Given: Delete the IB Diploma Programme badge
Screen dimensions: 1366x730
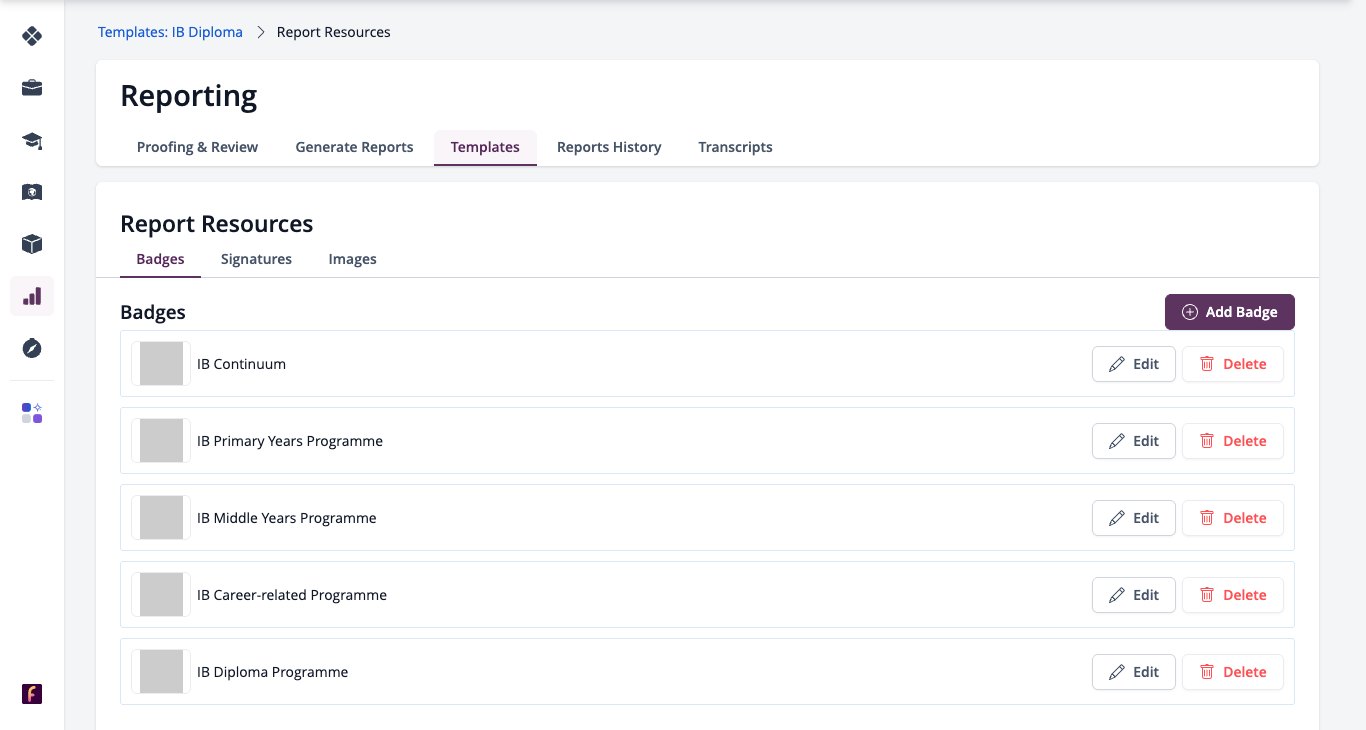Looking at the screenshot, I should pos(1233,672).
